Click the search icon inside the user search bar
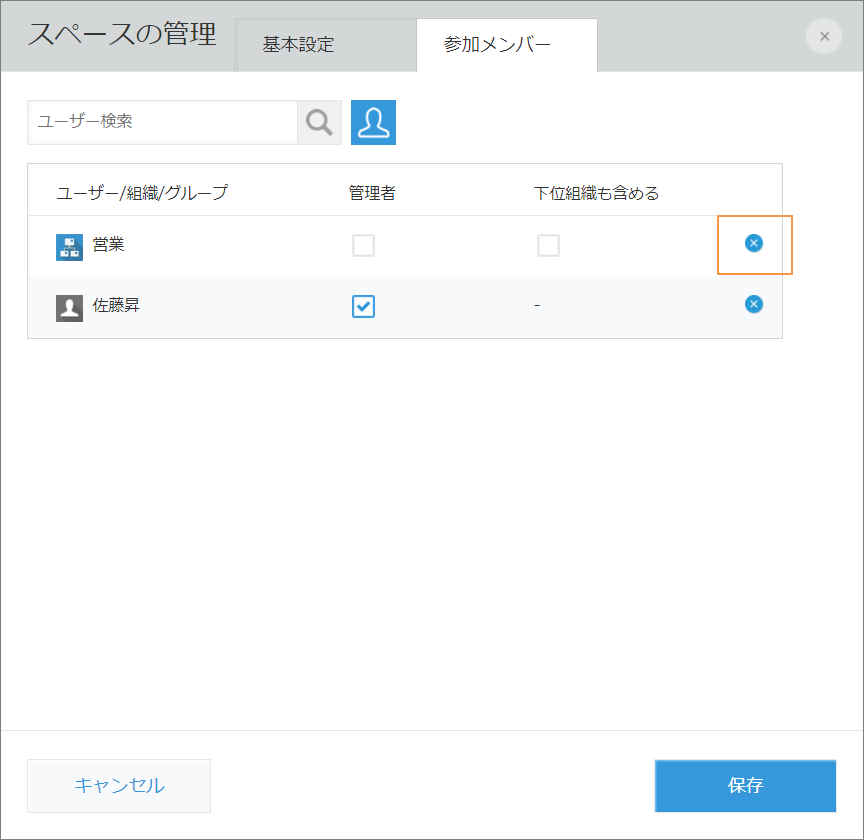 319,122
